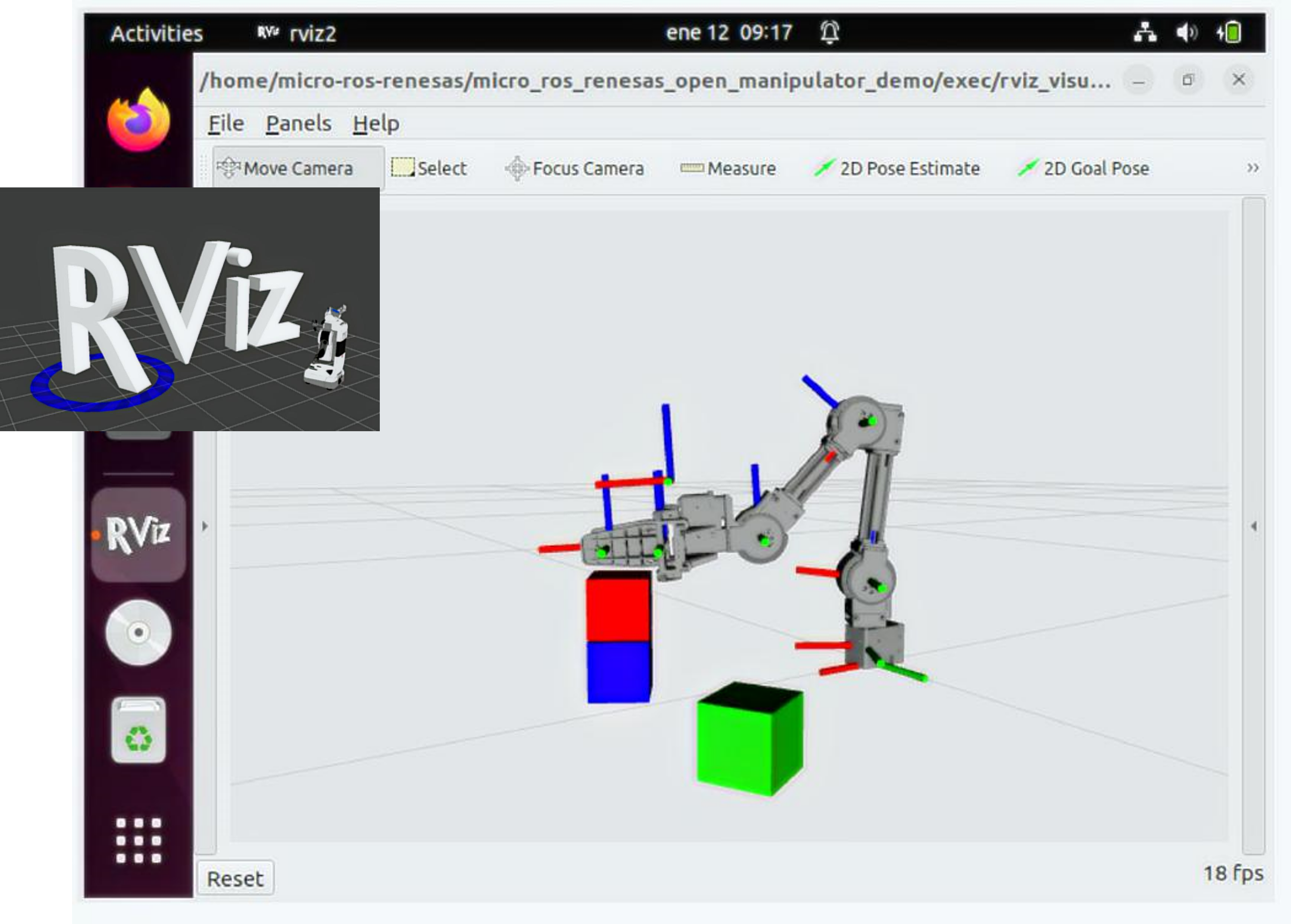1291x924 pixels.
Task: Expand the left side panel arrow
Action: pyautogui.click(x=205, y=526)
